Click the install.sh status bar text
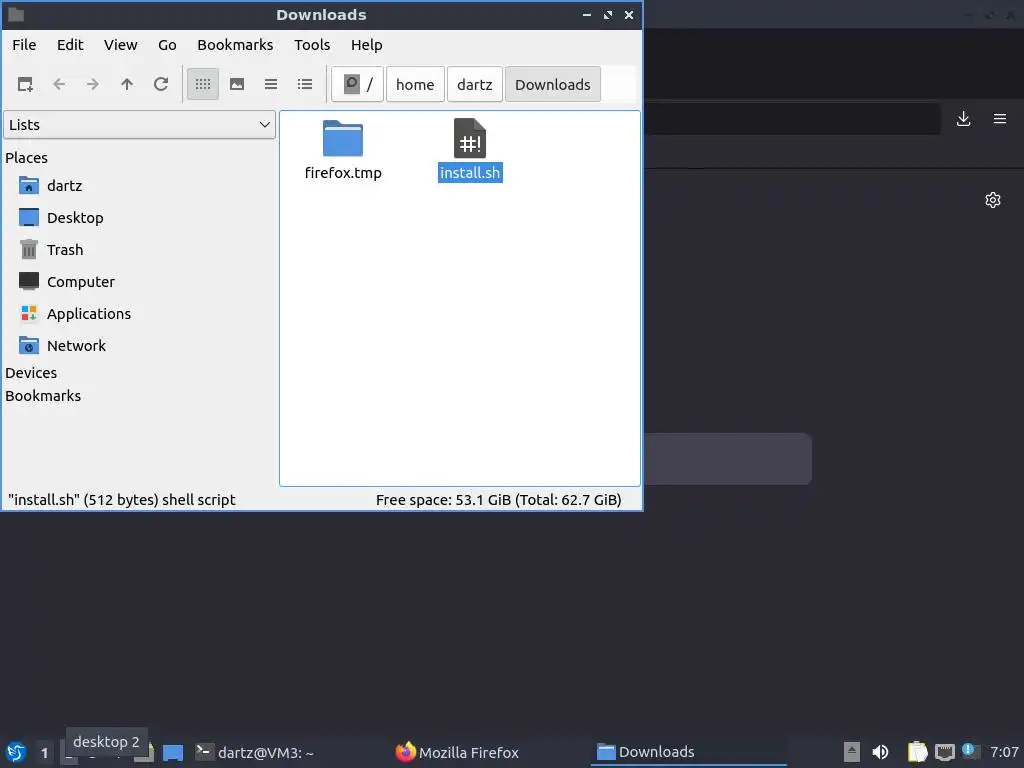 point(121,500)
